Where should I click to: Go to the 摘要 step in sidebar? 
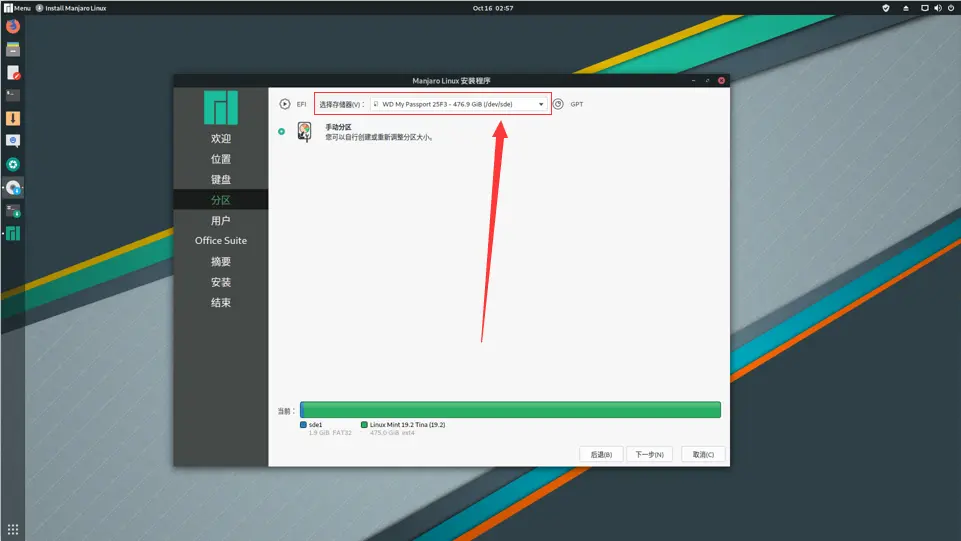[x=221, y=262]
